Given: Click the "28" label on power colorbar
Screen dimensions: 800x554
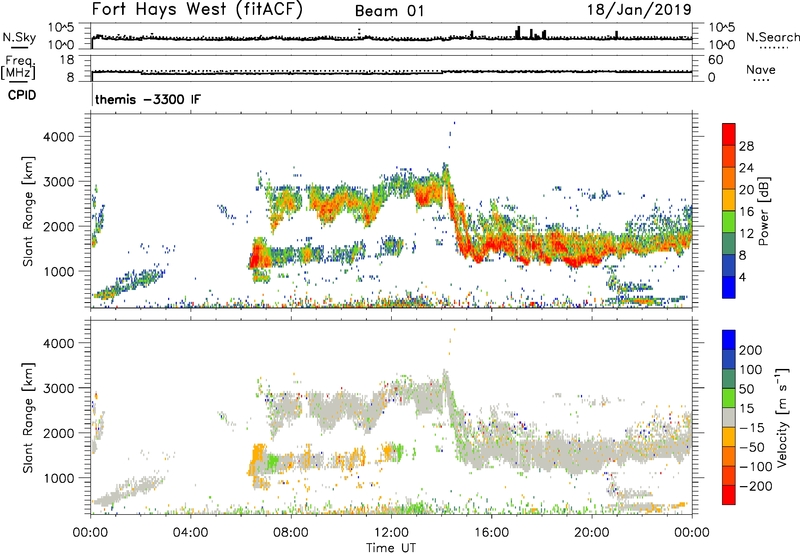Looking at the screenshot, I should (746, 146).
